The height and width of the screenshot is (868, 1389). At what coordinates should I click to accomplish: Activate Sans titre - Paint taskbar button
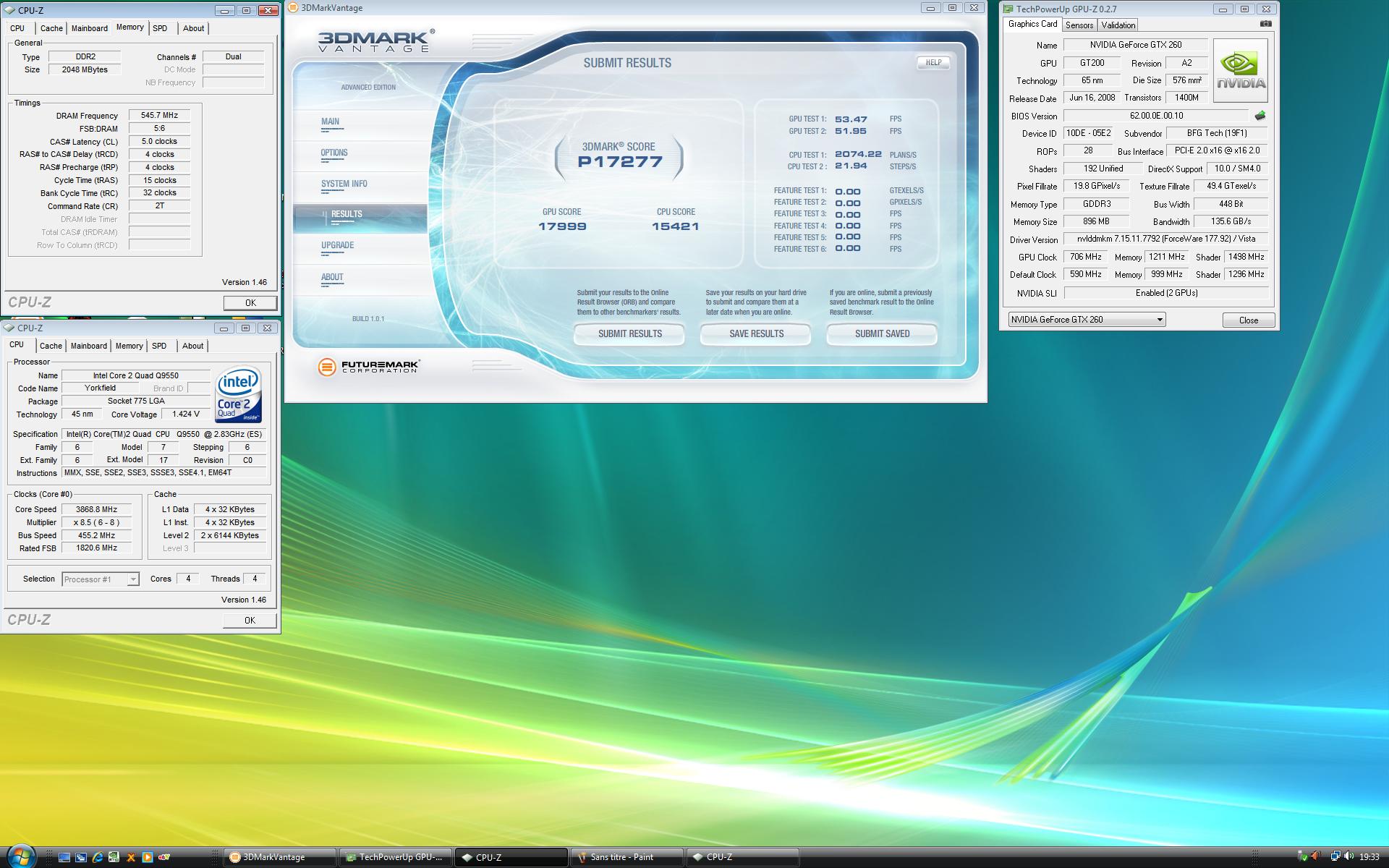coord(627,857)
